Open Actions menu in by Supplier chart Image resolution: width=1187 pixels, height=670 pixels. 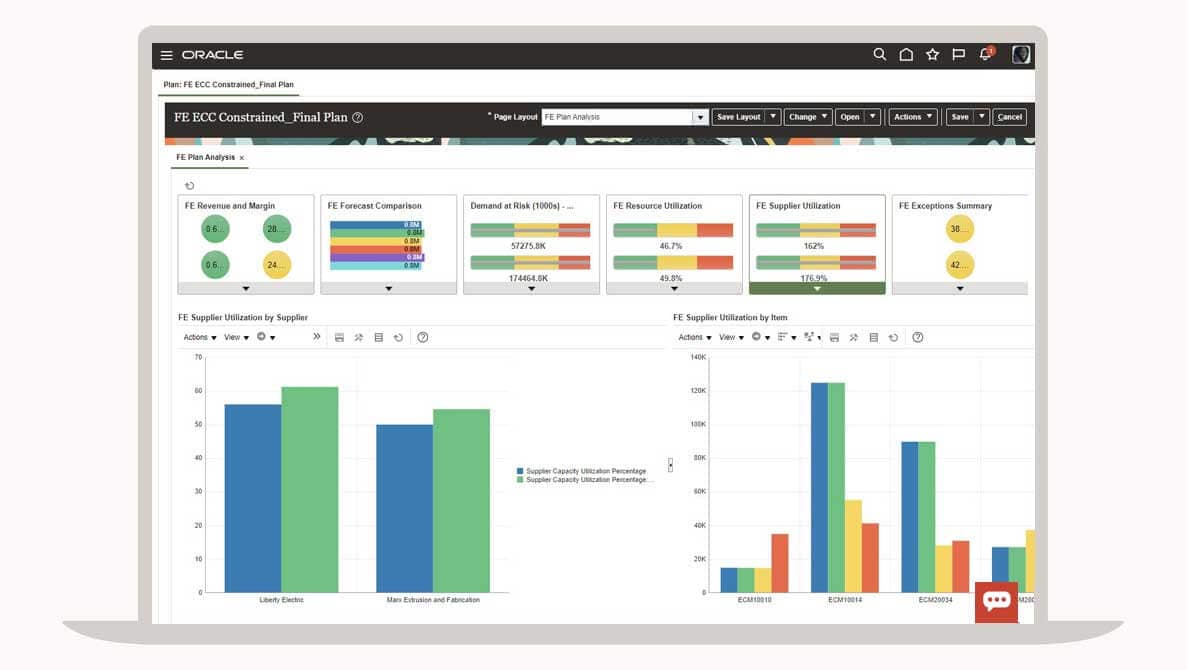pos(199,338)
